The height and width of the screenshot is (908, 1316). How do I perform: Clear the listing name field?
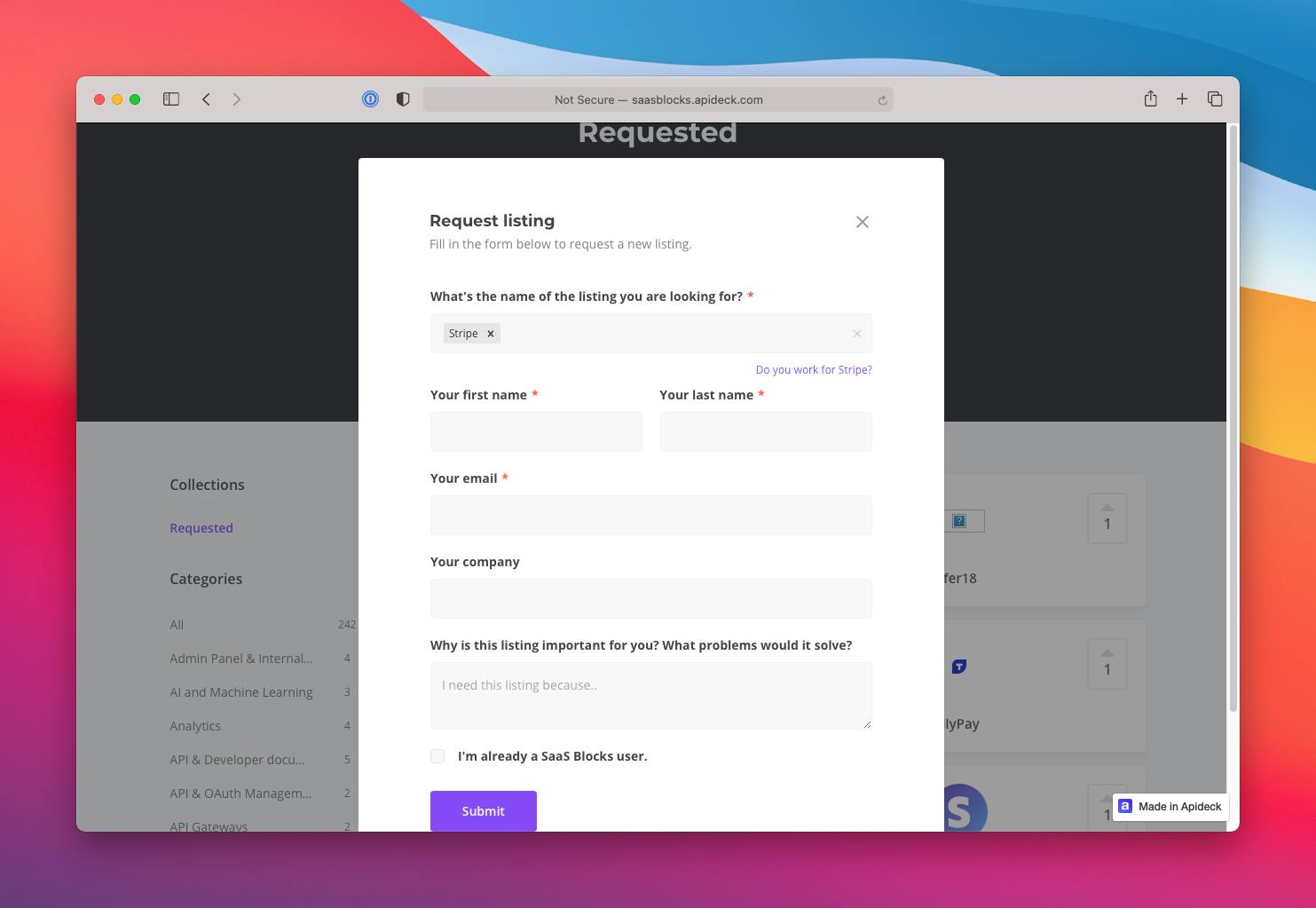coord(857,334)
